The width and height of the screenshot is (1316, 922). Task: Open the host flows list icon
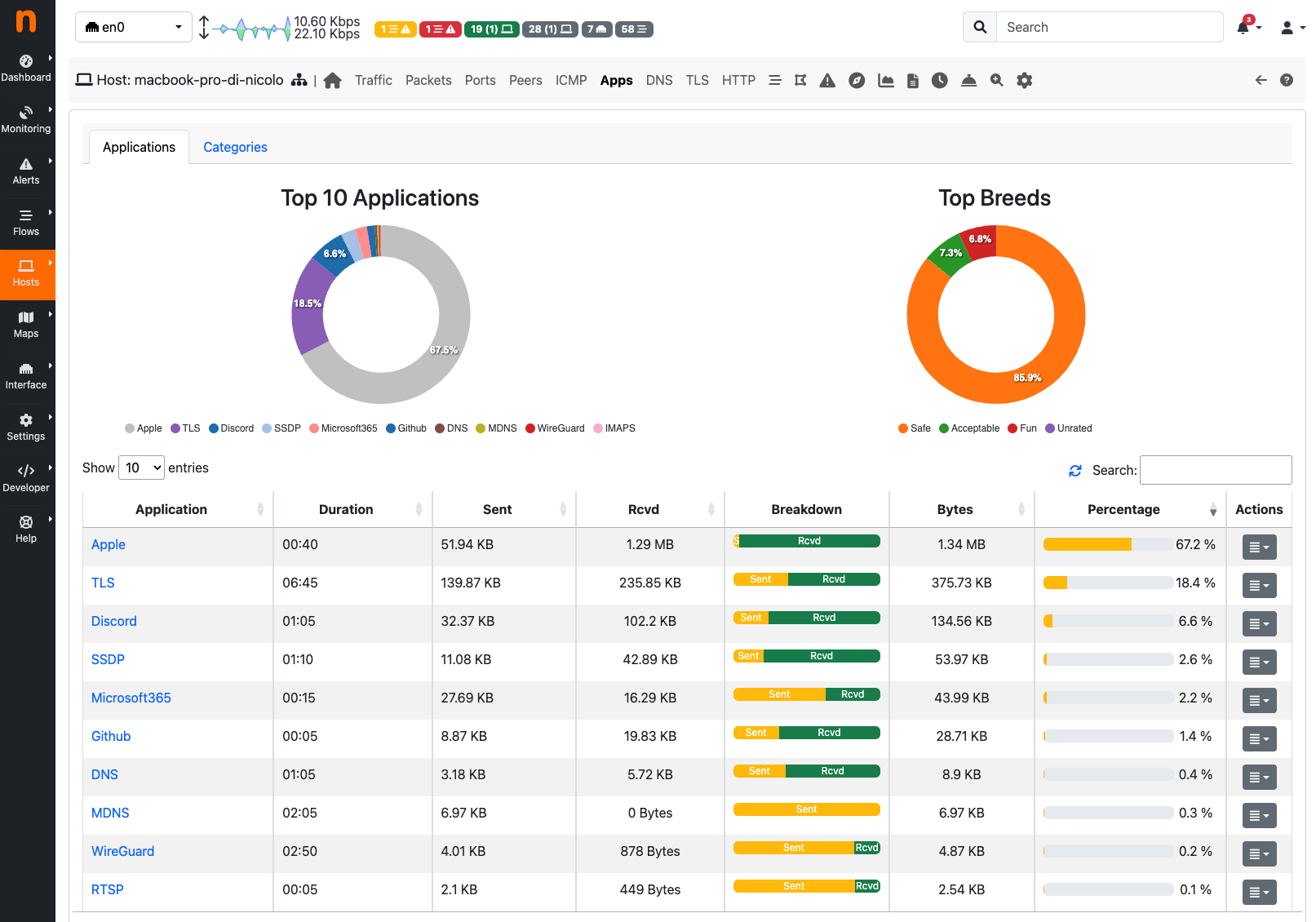coord(775,80)
